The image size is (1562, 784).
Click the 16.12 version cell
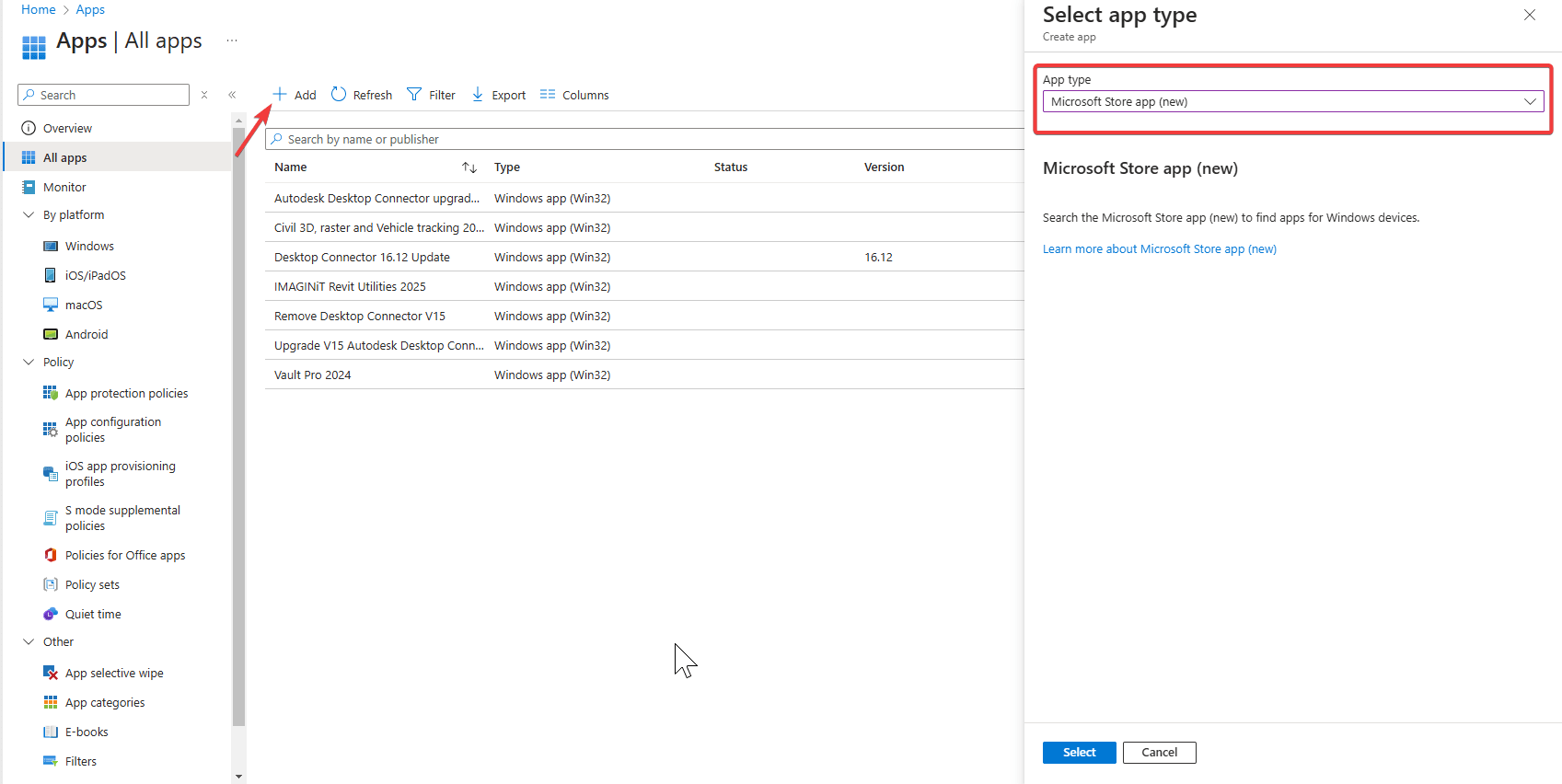pyautogui.click(x=878, y=257)
